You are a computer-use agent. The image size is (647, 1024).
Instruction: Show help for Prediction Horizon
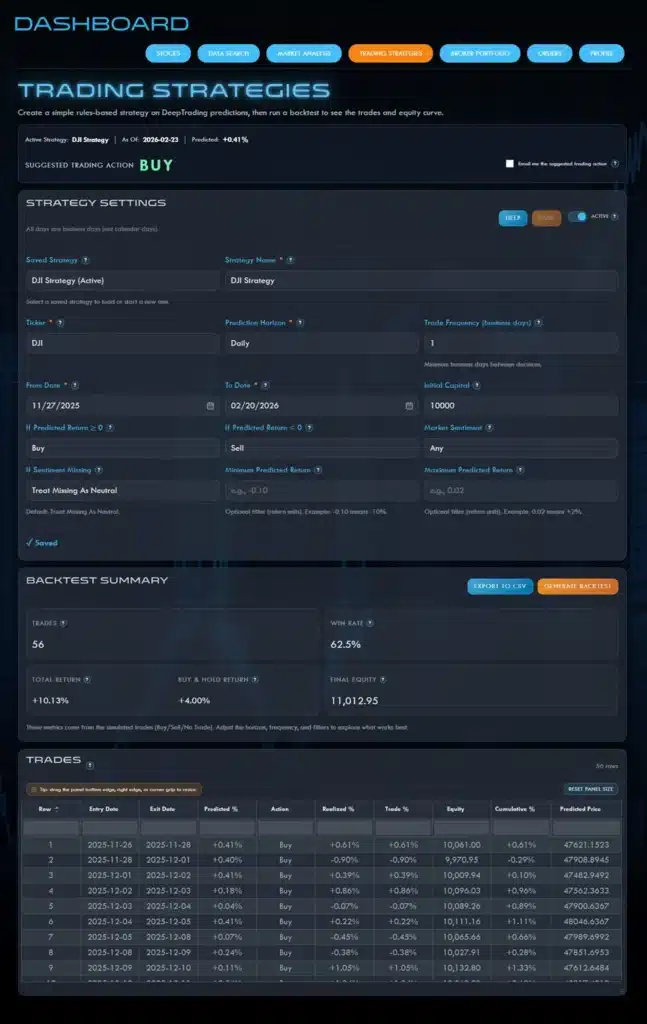[x=300, y=323]
